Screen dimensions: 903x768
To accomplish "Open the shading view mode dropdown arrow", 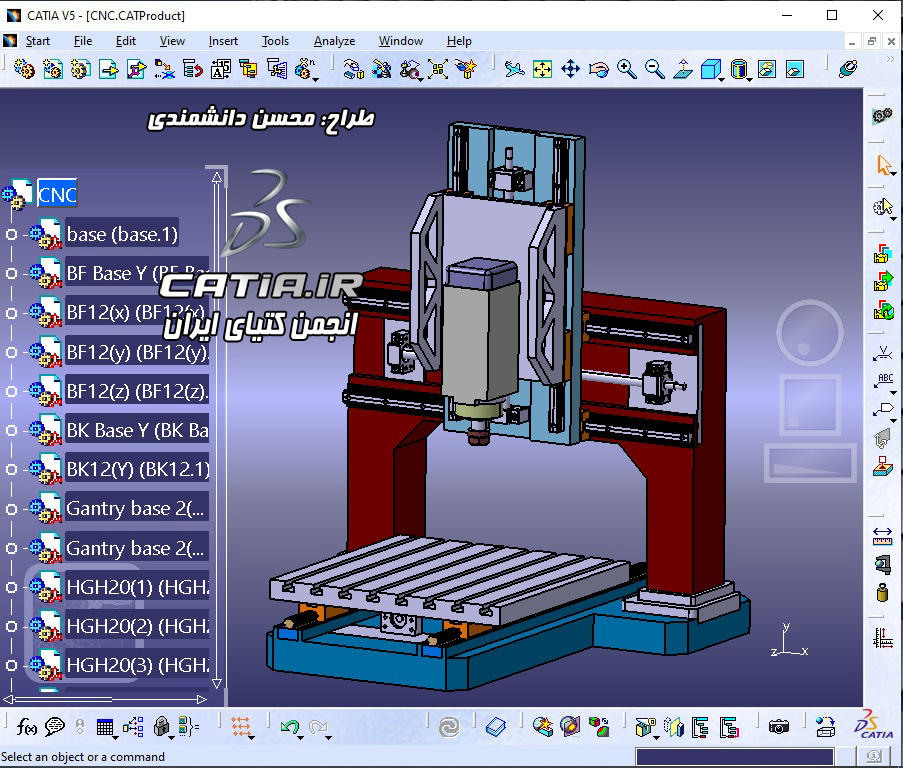I will tap(750, 79).
